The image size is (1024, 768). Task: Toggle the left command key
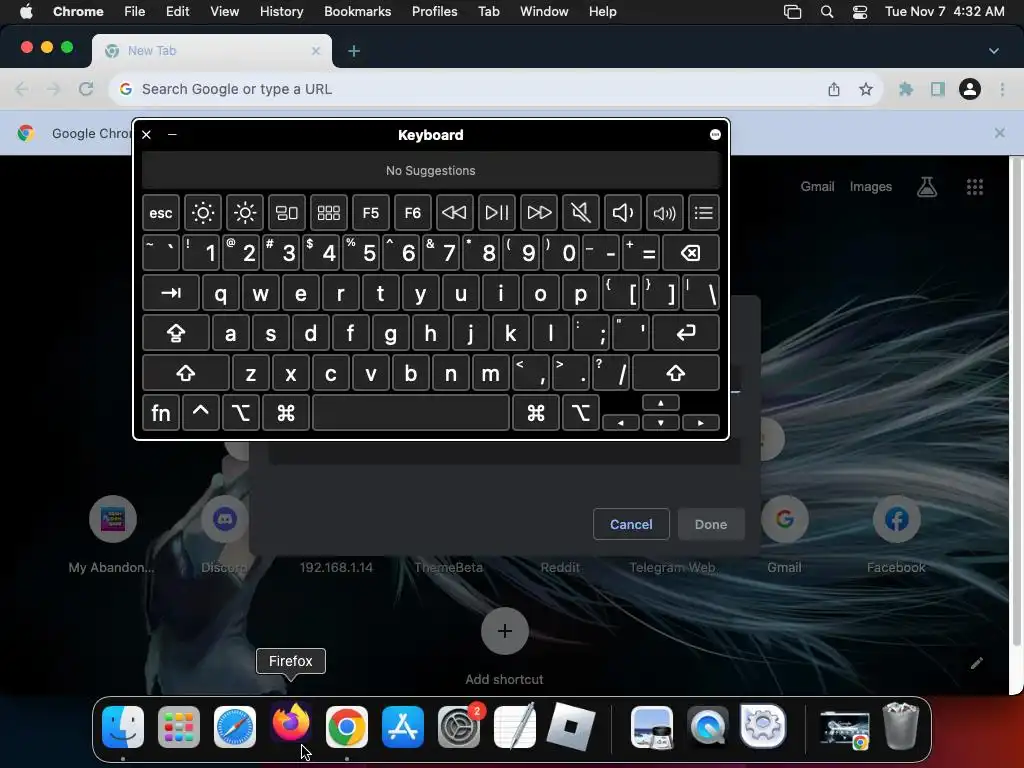285,413
